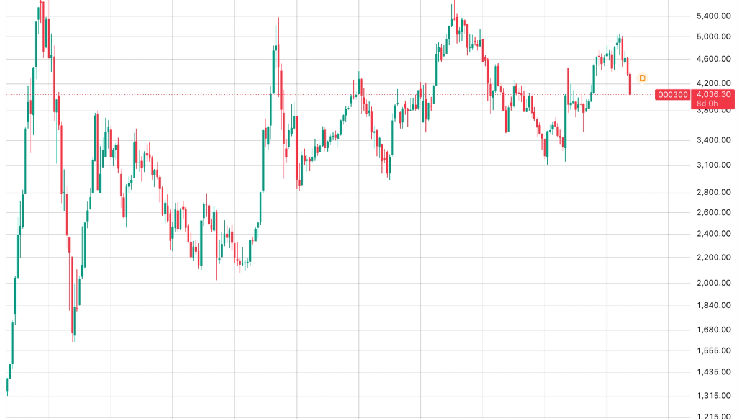
Task: Click the orange D dividend marker
Action: click(642, 78)
